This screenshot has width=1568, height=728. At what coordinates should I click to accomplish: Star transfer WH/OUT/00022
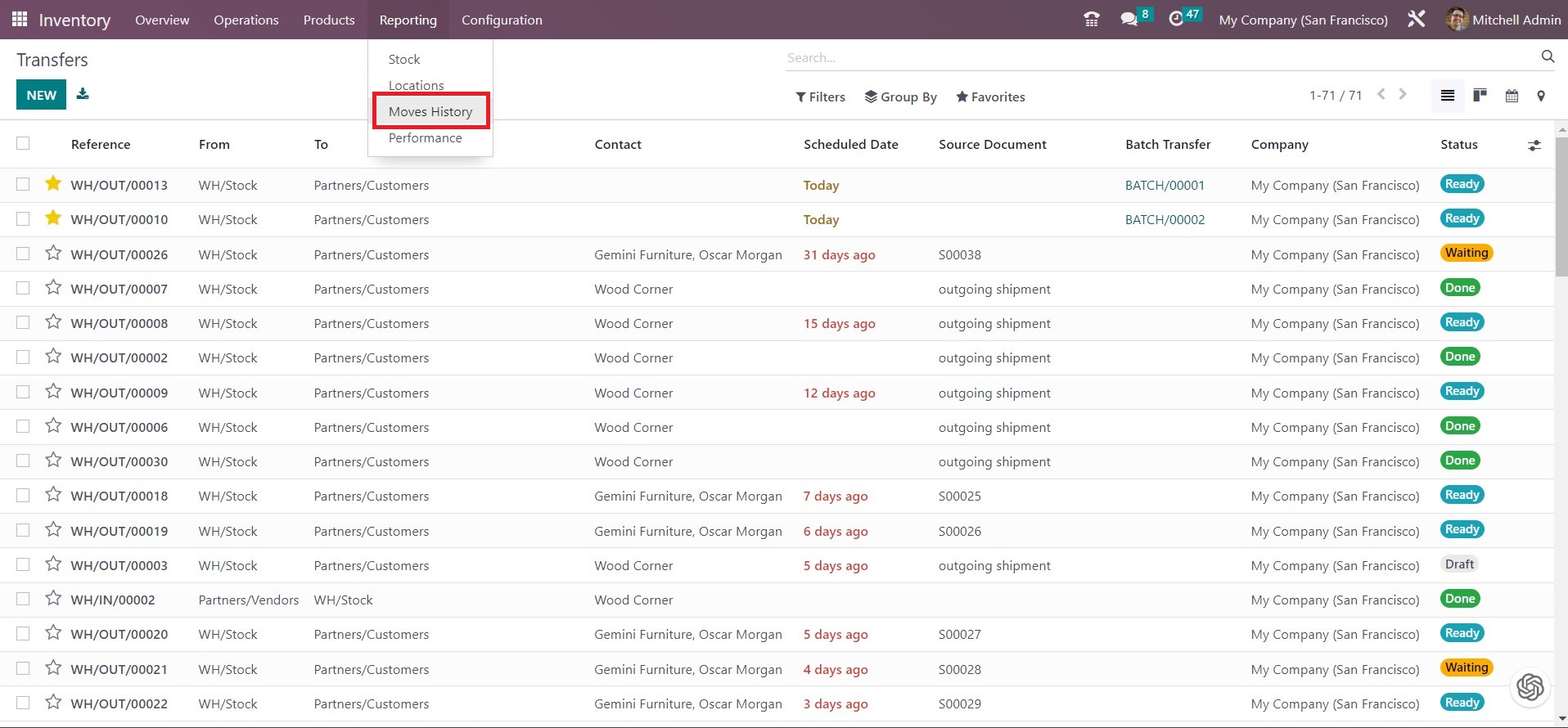tap(53, 702)
